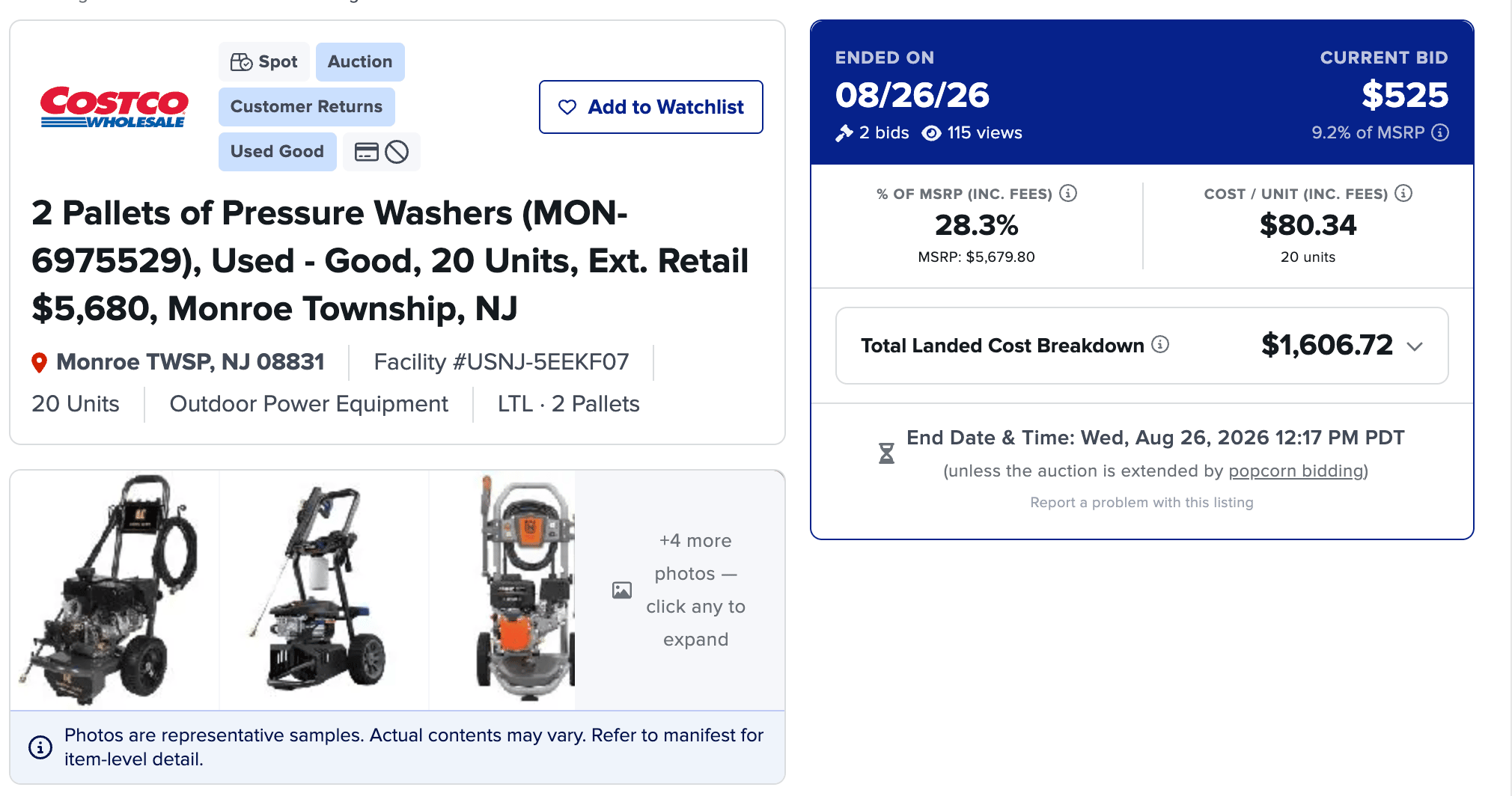Click the info icon beside % OF MSRP (INC. FEES)
The height and width of the screenshot is (796, 1512).
(x=1068, y=193)
